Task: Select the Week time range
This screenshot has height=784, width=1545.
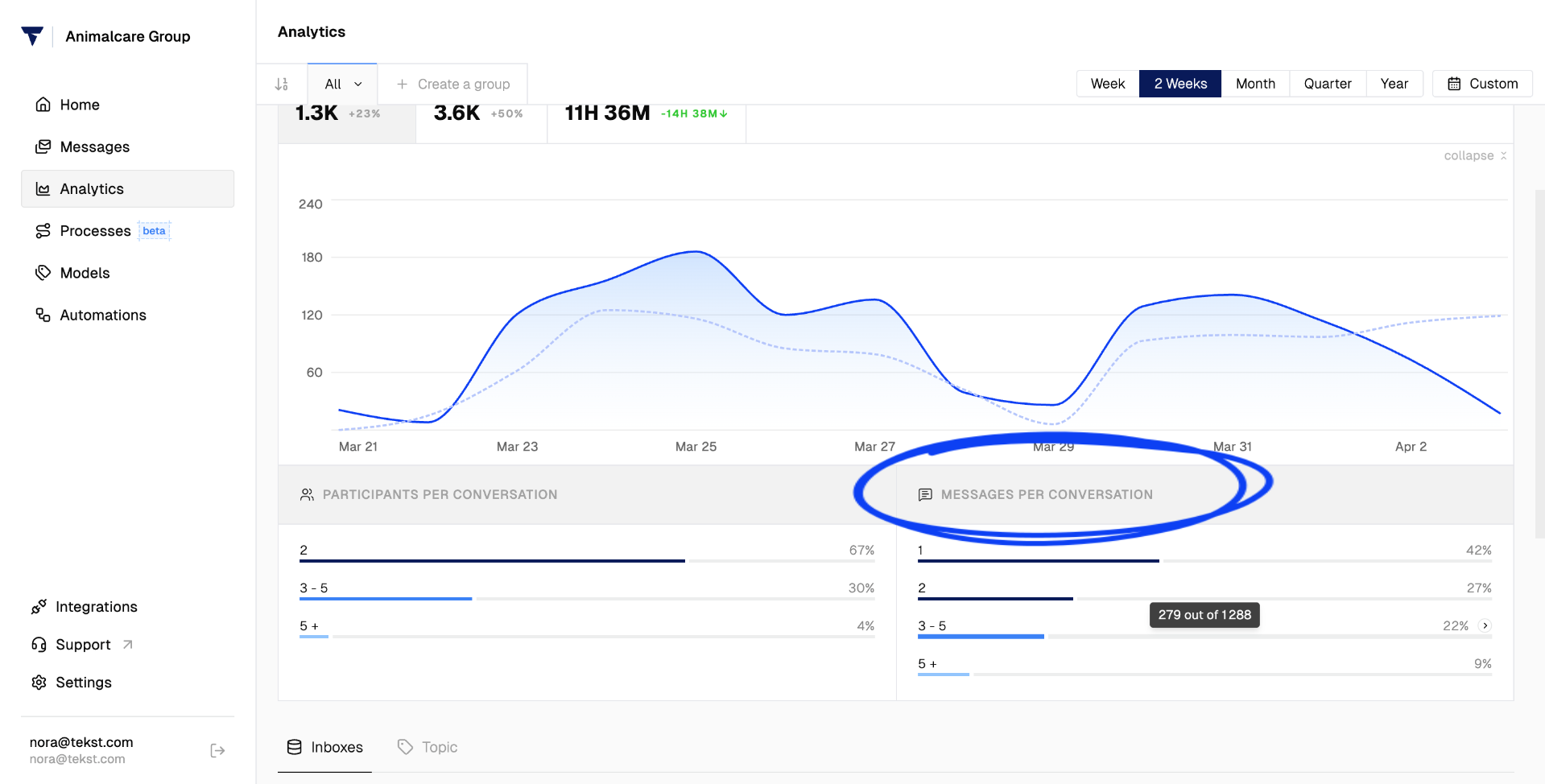Action: [x=1107, y=84]
